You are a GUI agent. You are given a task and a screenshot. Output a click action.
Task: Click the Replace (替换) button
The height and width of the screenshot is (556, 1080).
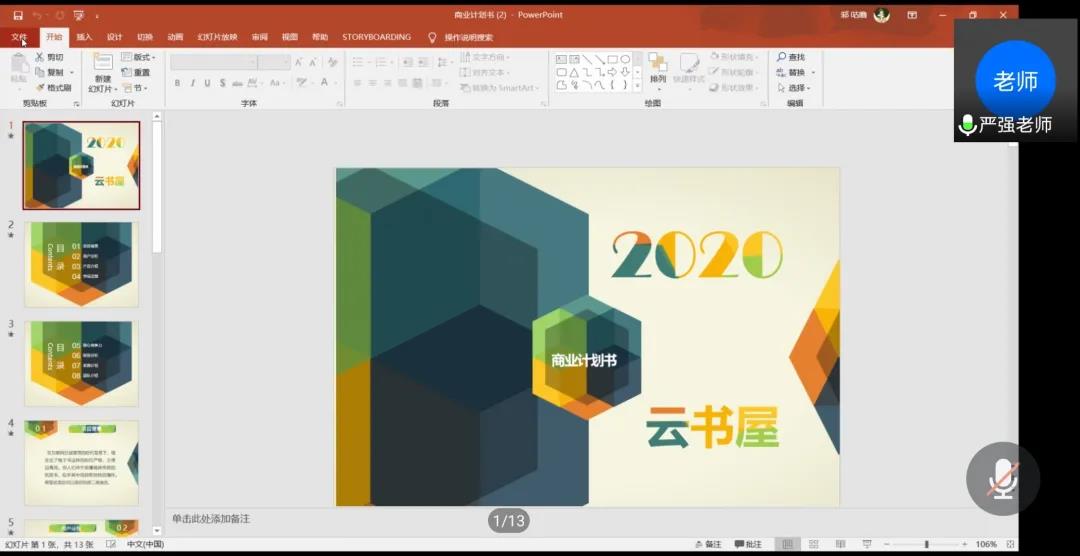(x=795, y=73)
